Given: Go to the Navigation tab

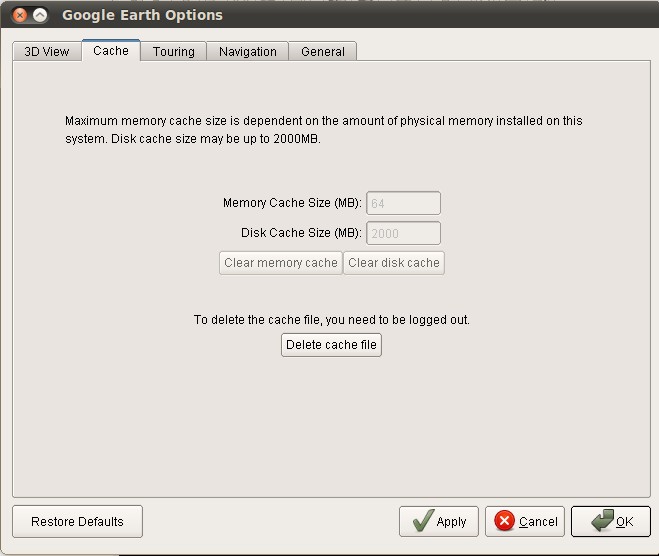Looking at the screenshot, I should click(x=248, y=52).
